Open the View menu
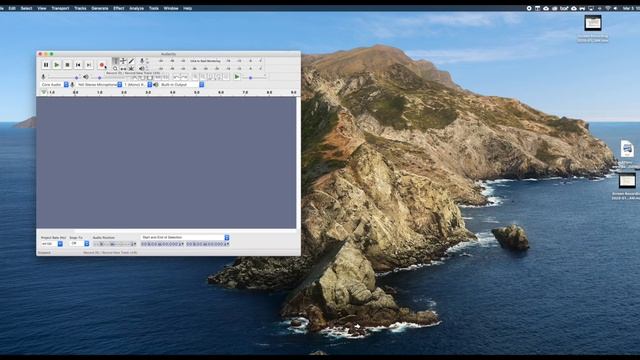The width and height of the screenshot is (640, 360). tap(42, 8)
